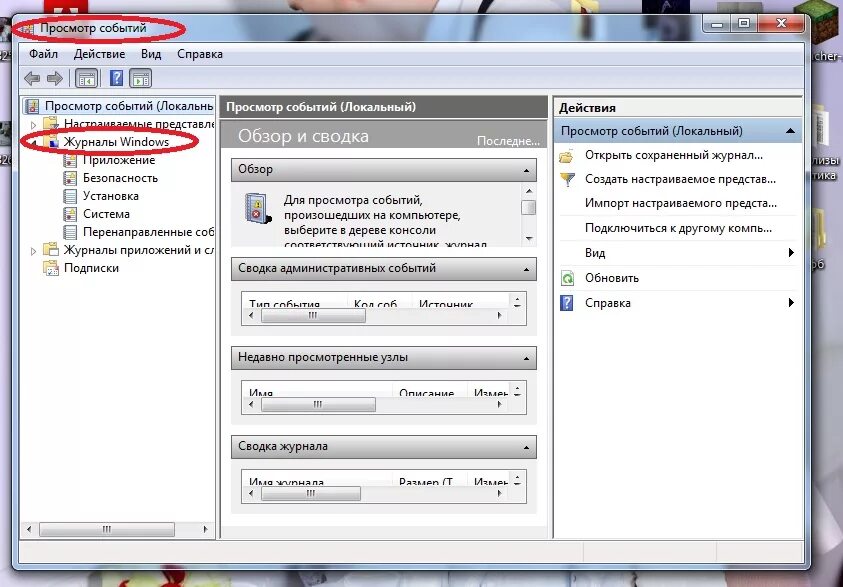
Task: Click Обновить in the Actions pane
Action: 612,278
